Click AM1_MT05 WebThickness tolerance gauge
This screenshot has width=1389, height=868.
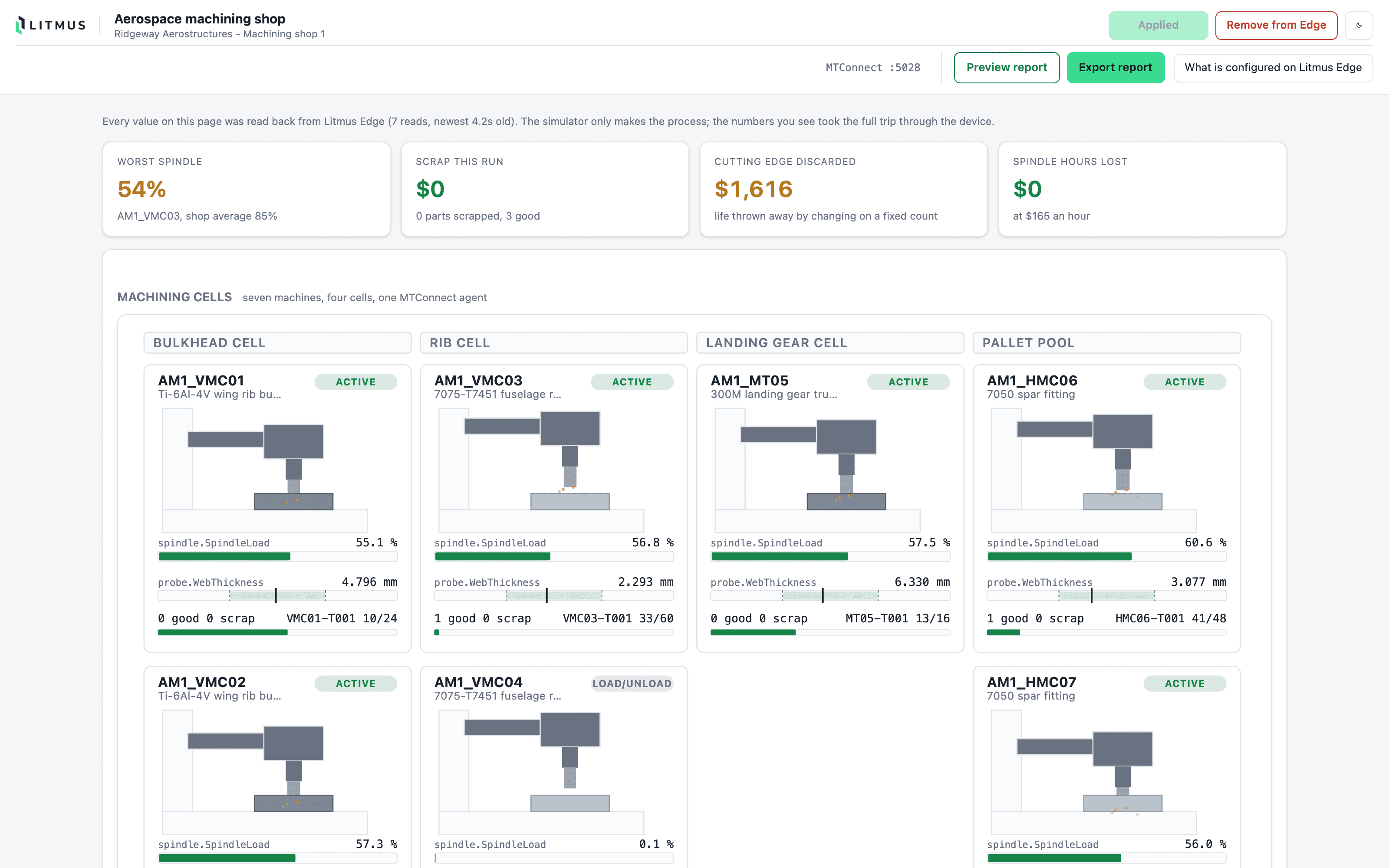[x=830, y=596]
